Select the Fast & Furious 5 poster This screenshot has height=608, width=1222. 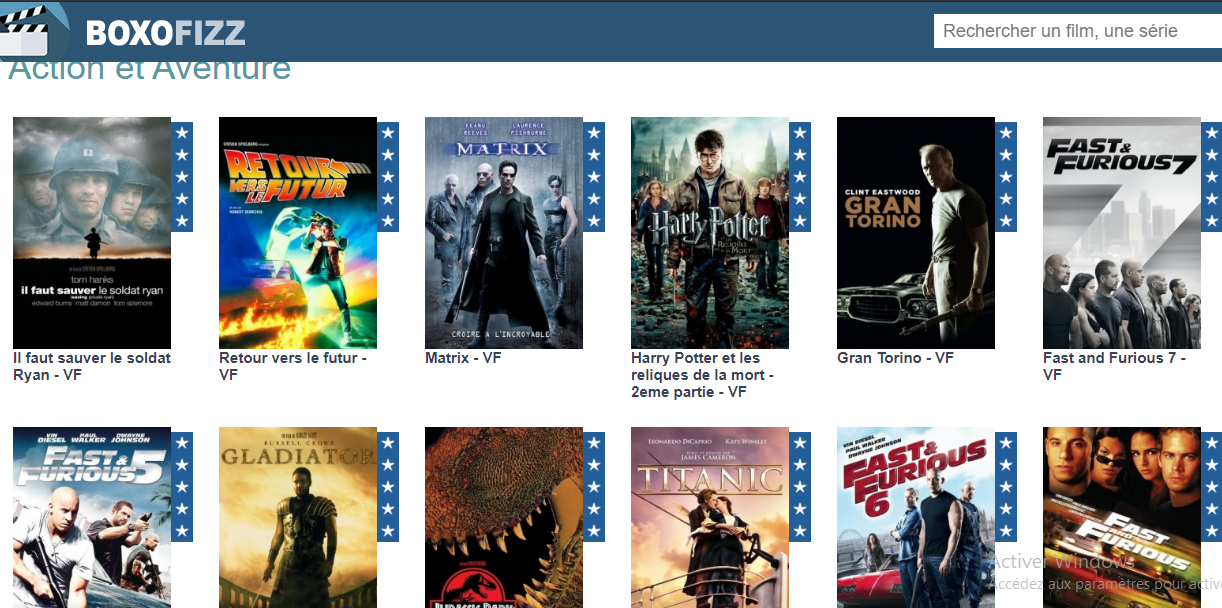click(x=92, y=518)
